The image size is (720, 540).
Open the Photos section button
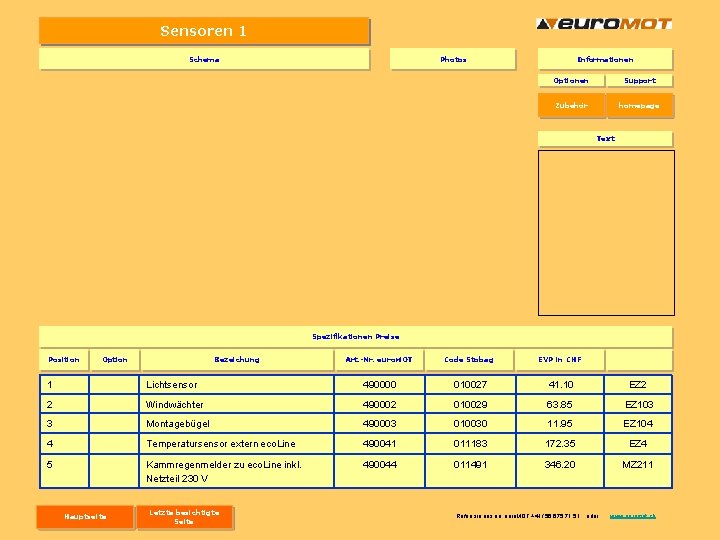pos(453,59)
